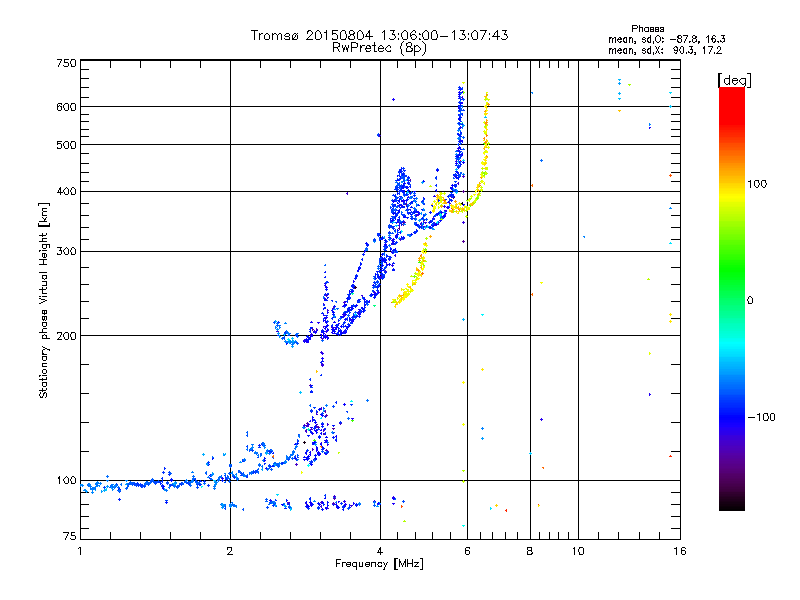800x600 pixels.
Task: Click the x-axis tick label '1'
Action: point(80,551)
